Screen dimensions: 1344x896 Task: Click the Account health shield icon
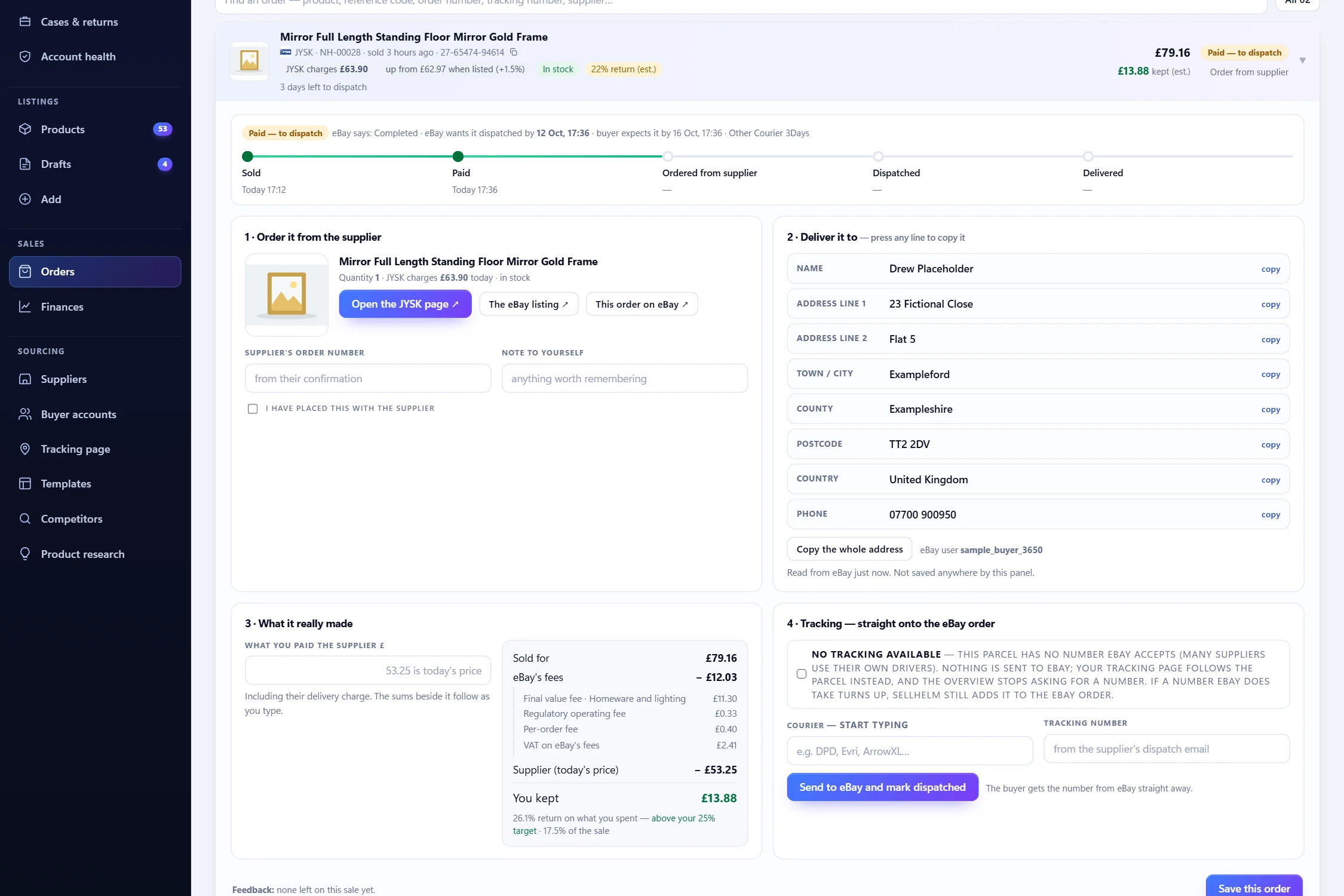coord(25,57)
